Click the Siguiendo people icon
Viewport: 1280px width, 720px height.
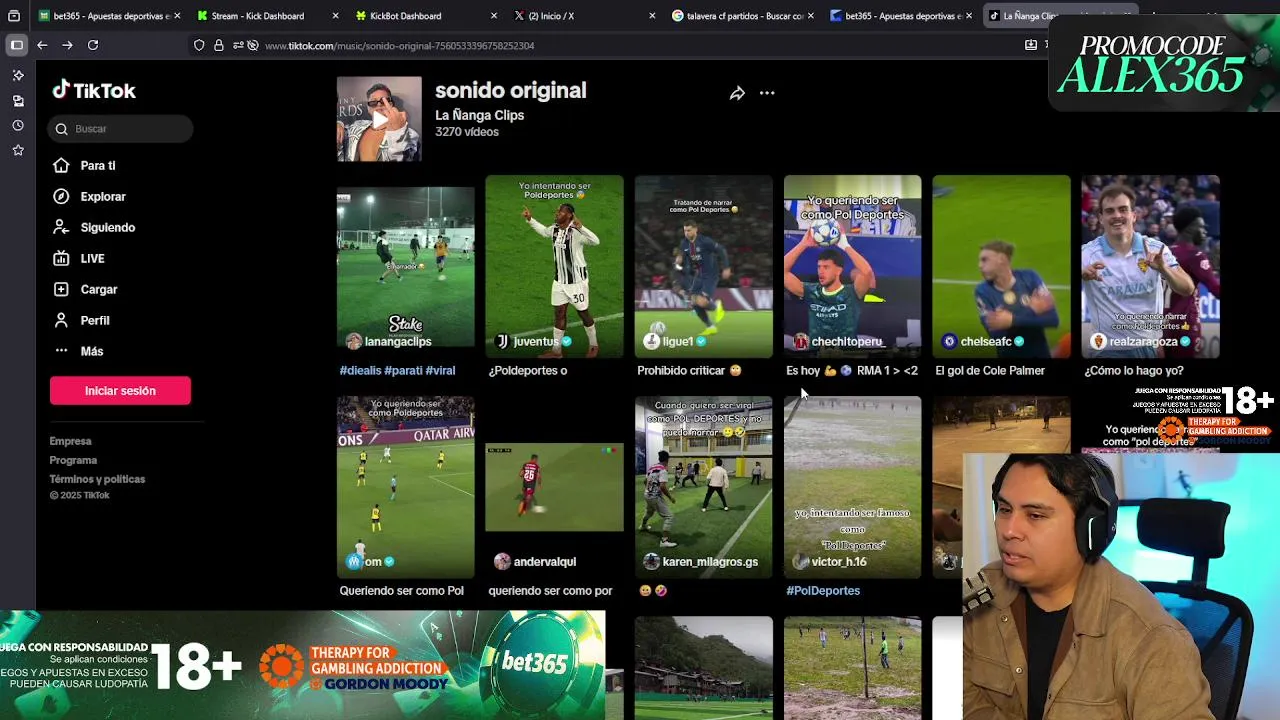[x=61, y=228]
